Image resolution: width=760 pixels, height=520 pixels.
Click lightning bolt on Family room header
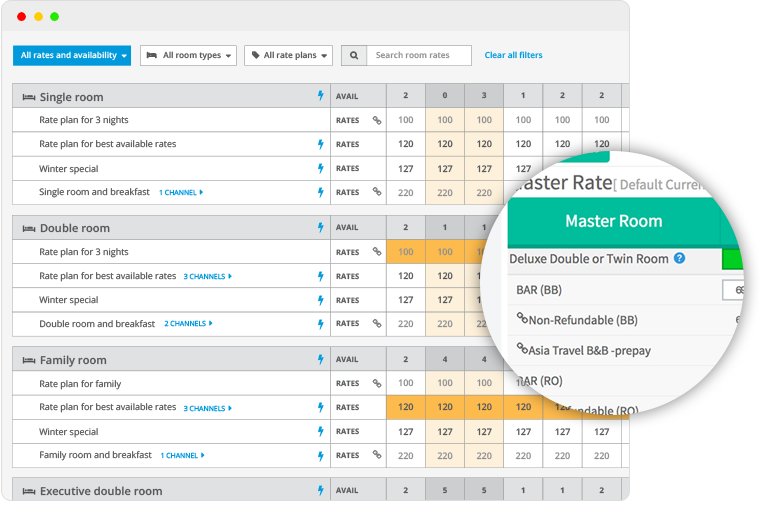pyautogui.click(x=320, y=359)
